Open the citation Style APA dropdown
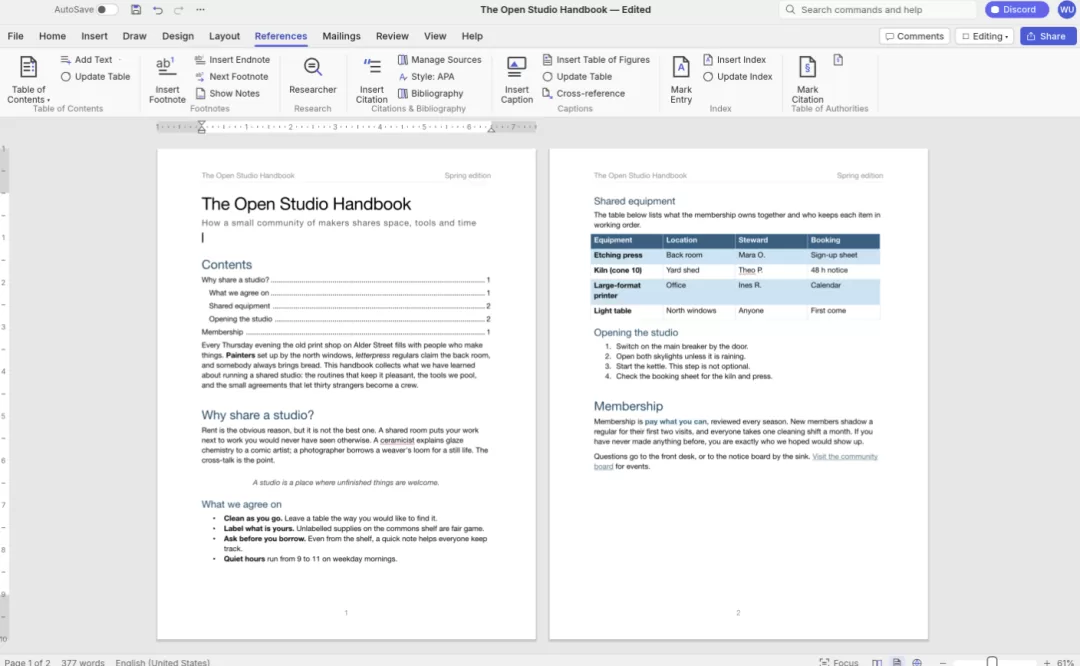Viewport: 1080px width, 666px height. (x=426, y=76)
